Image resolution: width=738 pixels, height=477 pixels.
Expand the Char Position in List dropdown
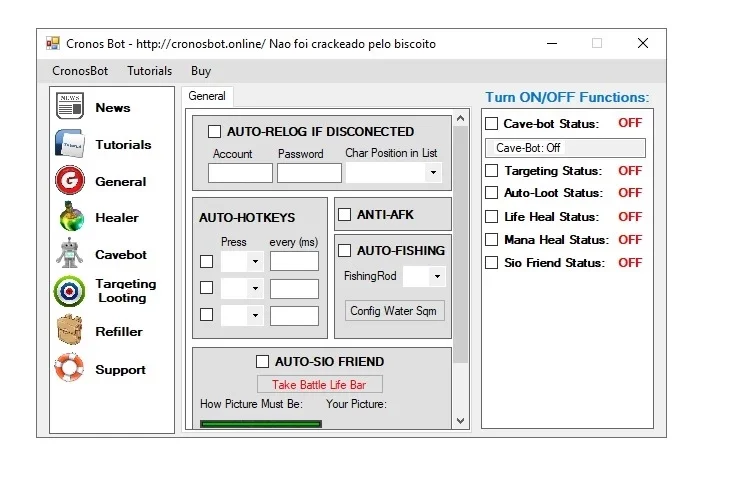tap(393, 173)
